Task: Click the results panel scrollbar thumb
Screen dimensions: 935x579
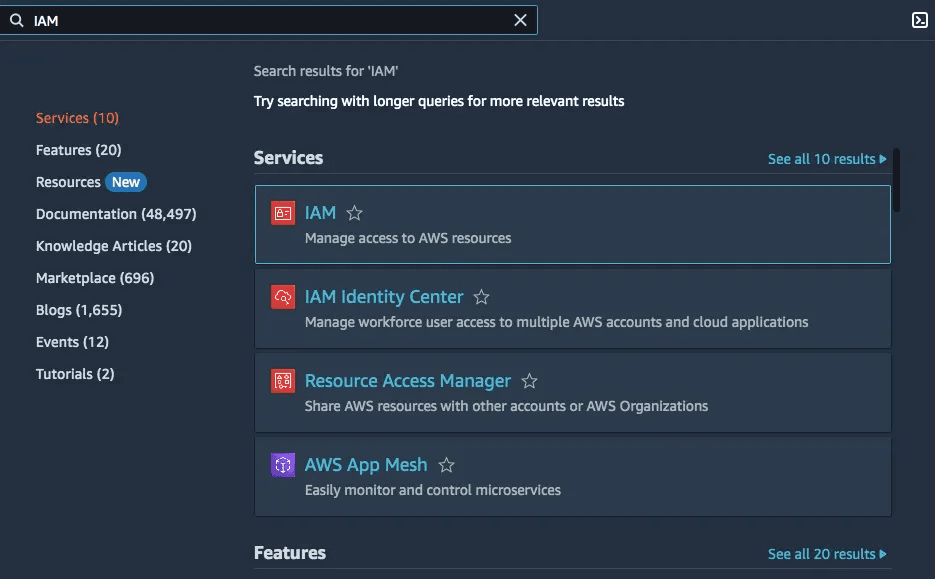Action: tap(896, 179)
